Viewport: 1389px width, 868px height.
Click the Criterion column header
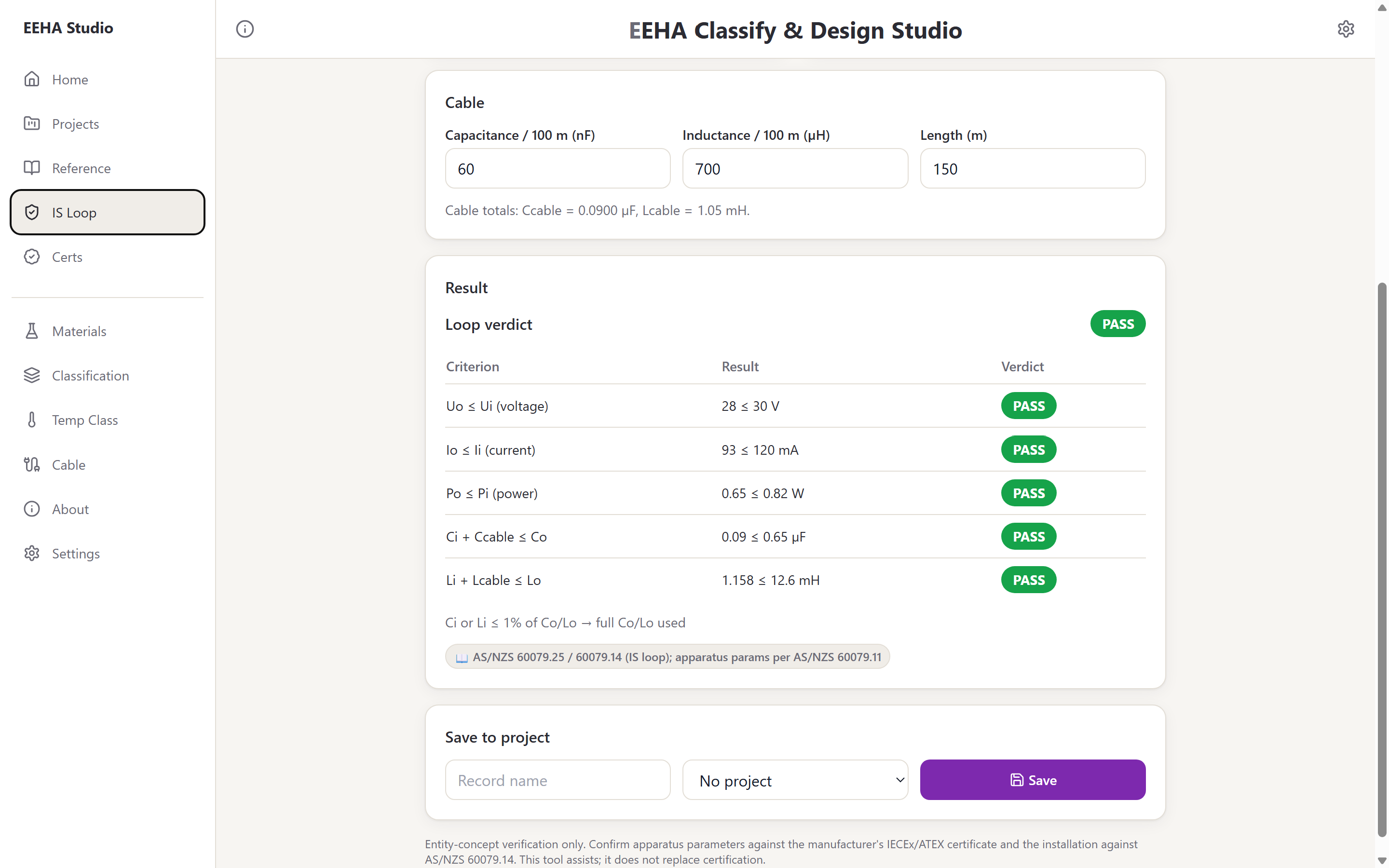[472, 366]
